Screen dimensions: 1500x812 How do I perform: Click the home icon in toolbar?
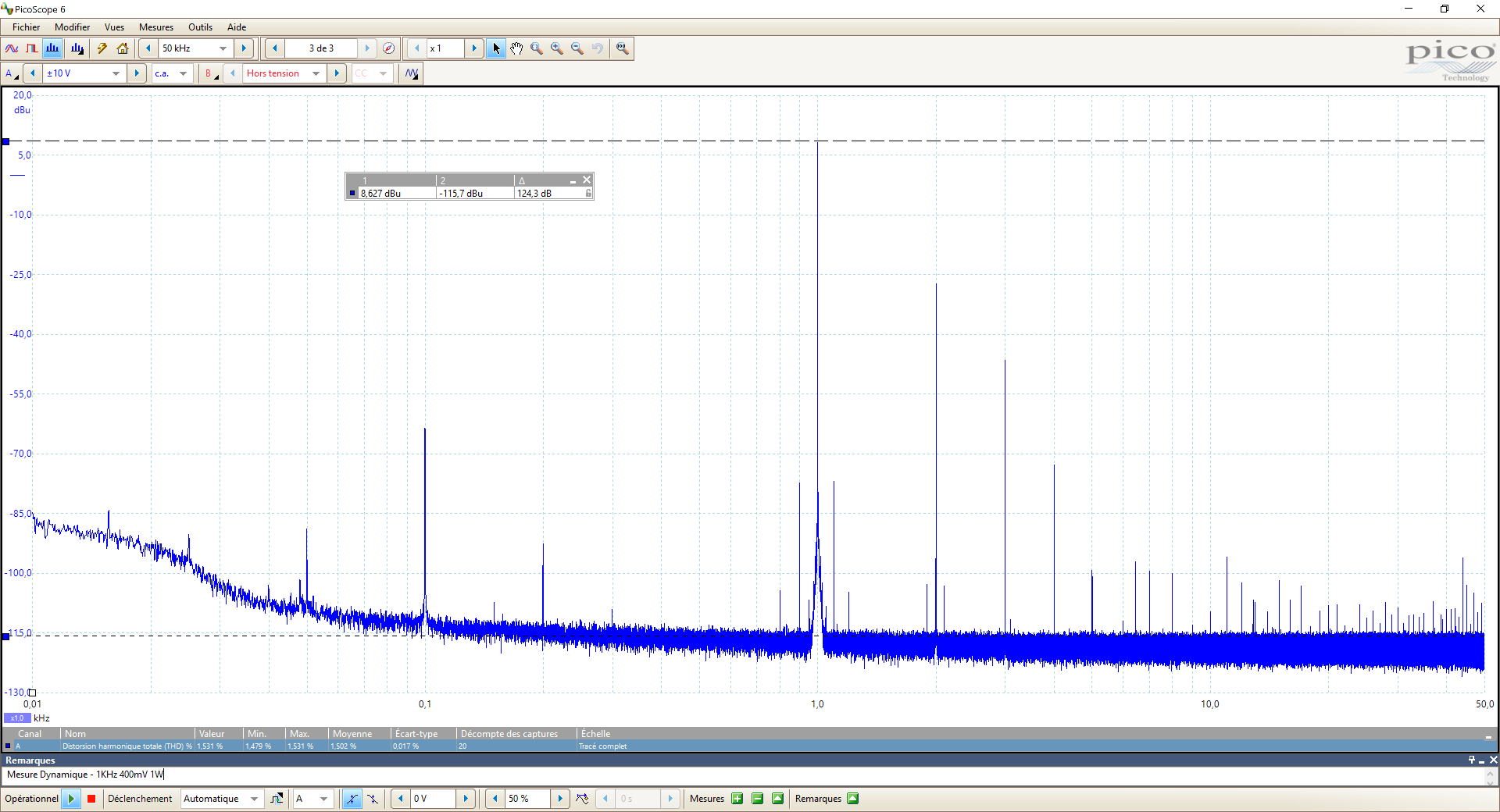coord(123,48)
